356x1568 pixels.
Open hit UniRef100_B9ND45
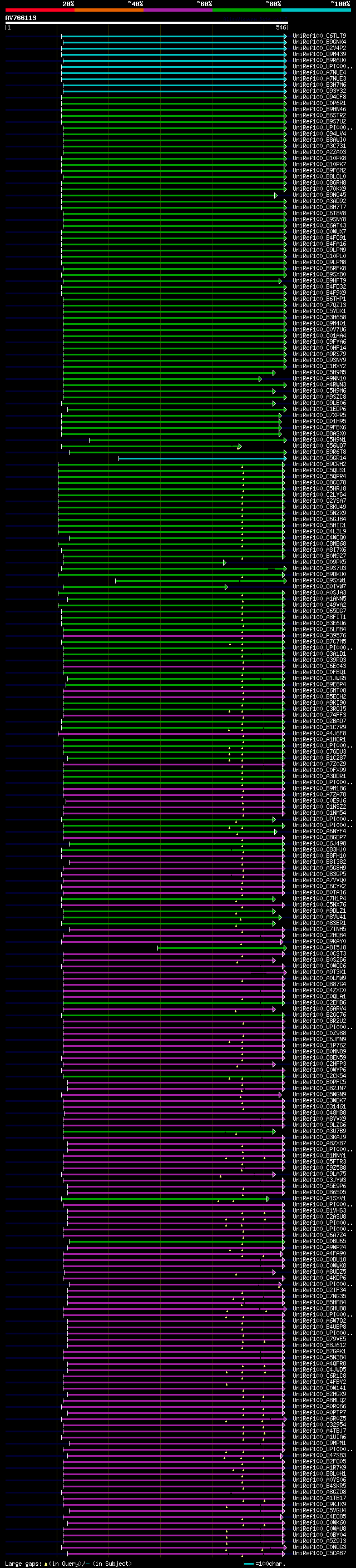click(x=319, y=195)
